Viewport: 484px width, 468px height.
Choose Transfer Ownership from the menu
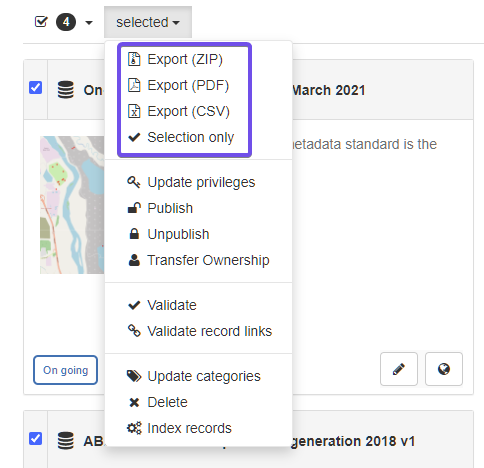tap(199, 260)
